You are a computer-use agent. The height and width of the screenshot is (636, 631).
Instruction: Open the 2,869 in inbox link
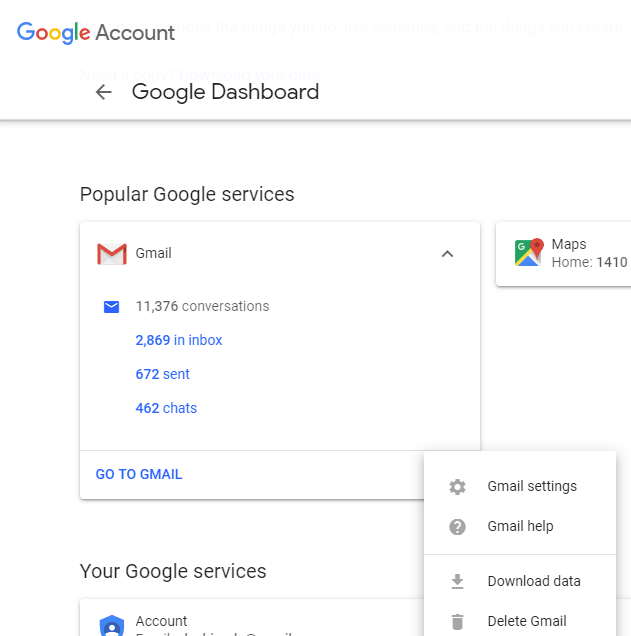(179, 340)
